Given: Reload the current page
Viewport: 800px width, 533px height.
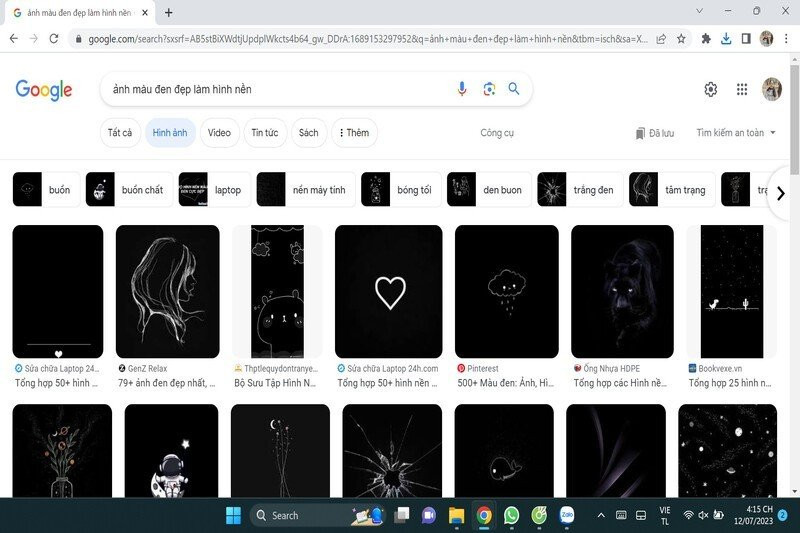Looking at the screenshot, I should click(x=54, y=39).
